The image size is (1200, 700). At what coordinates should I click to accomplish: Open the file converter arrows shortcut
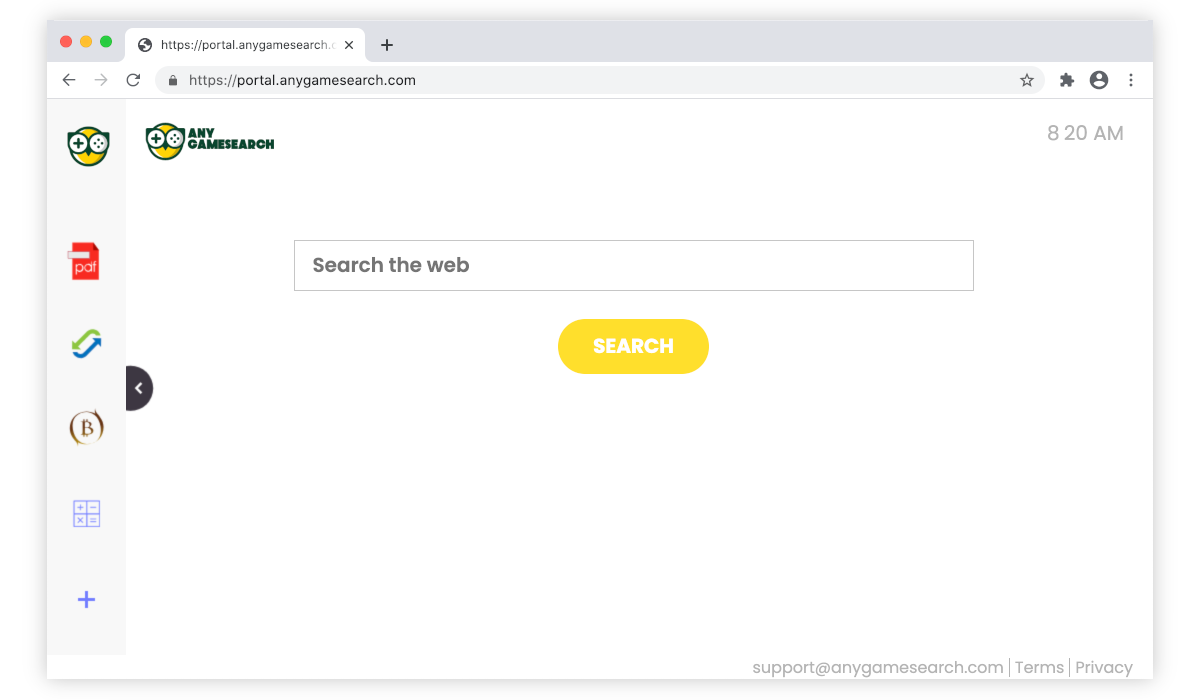pos(86,344)
